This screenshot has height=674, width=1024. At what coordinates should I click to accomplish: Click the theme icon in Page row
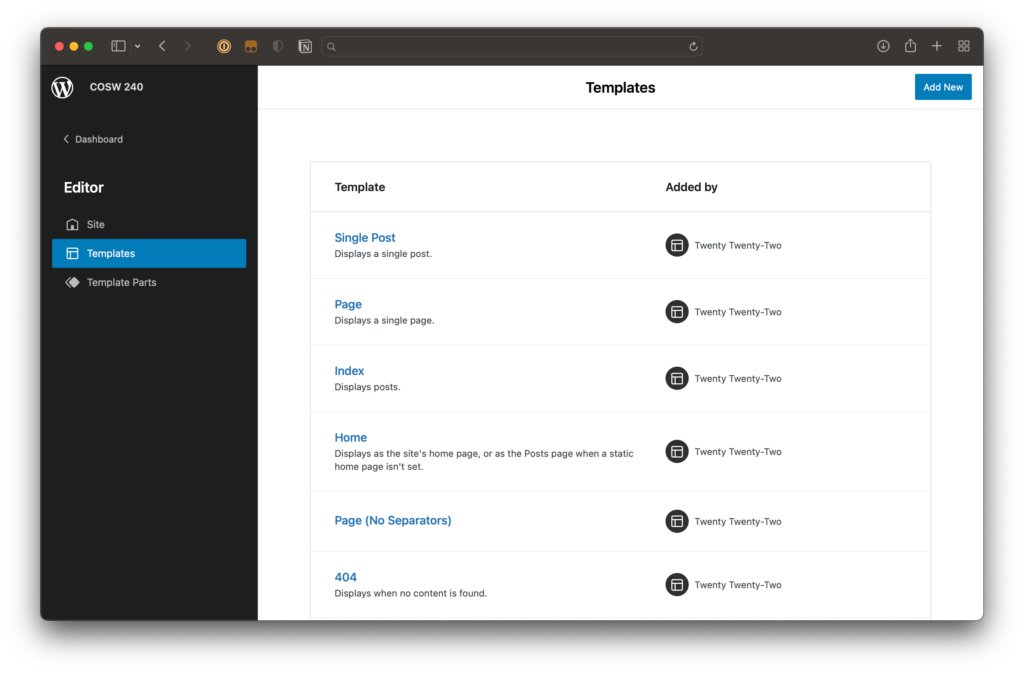tap(677, 312)
